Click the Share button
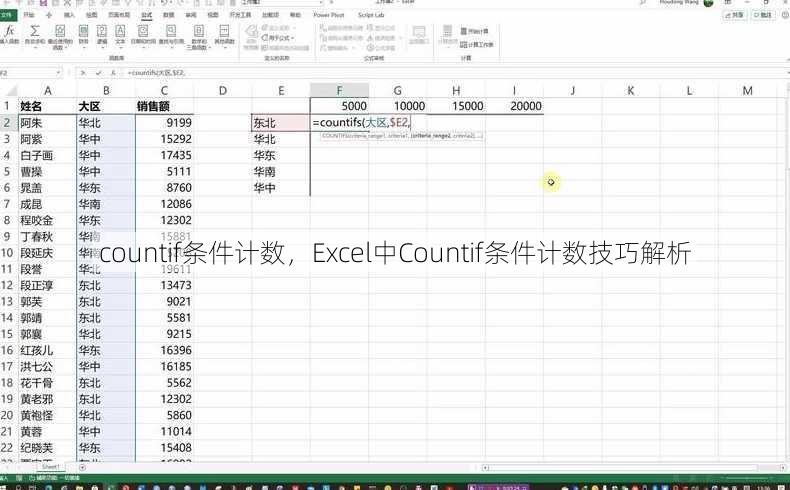 735,15
